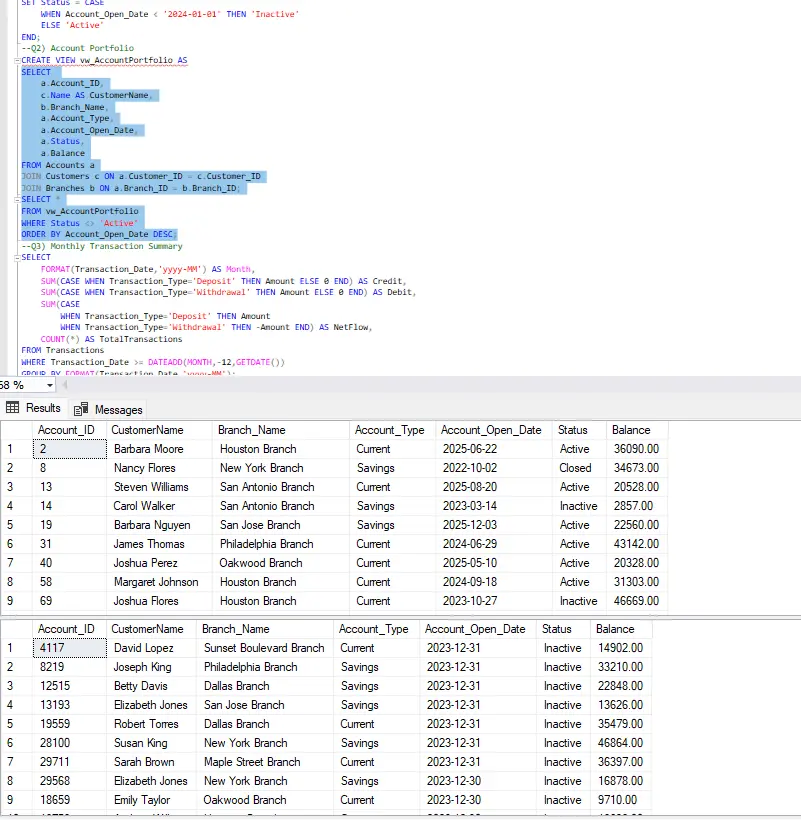Select Account_Open_Date column header in first grid
Image resolution: width=801 pixels, height=820 pixels.
[x=494, y=430]
